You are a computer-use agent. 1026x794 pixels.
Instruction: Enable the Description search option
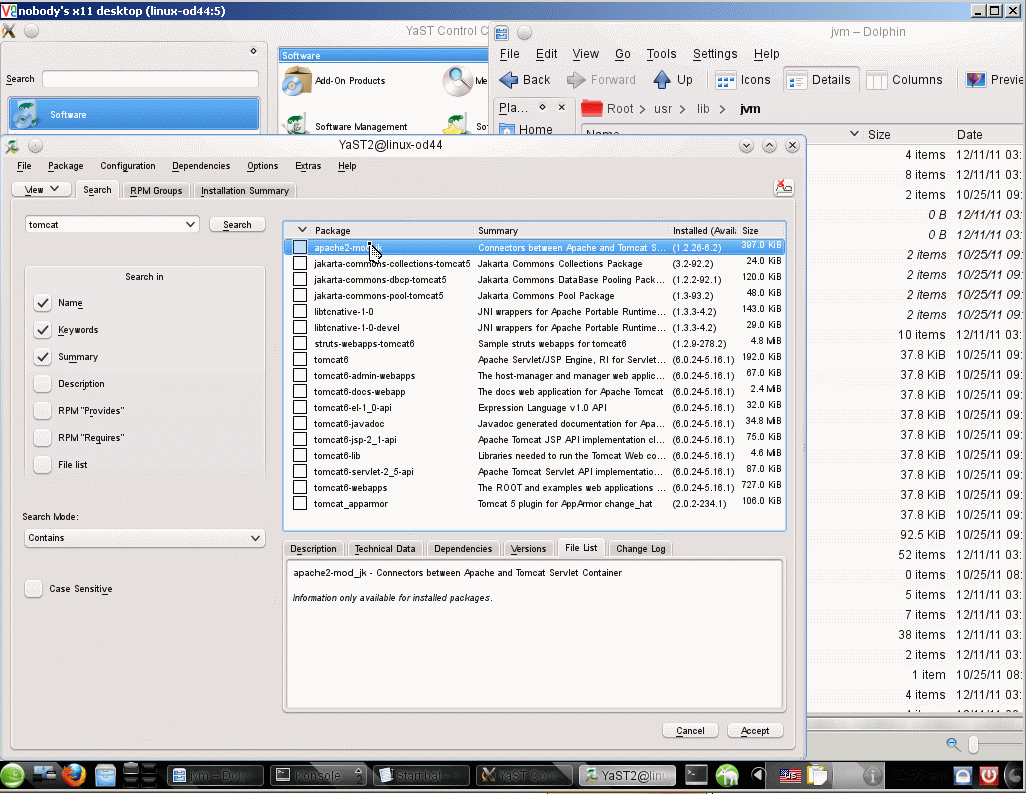[43, 384]
